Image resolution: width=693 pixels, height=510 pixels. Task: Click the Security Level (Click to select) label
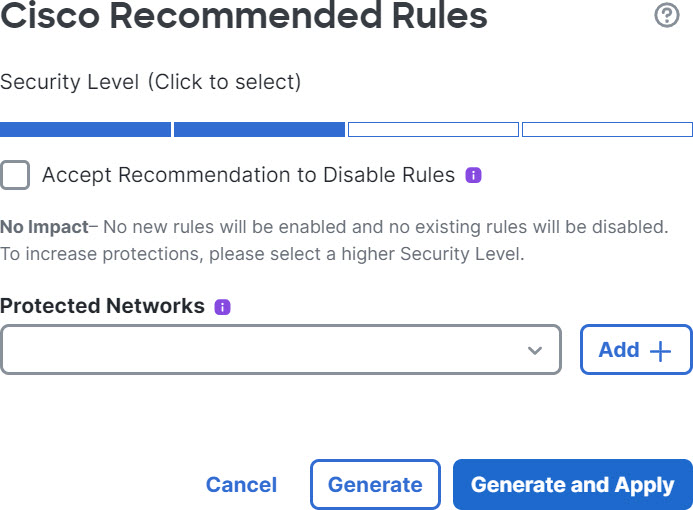point(150,82)
